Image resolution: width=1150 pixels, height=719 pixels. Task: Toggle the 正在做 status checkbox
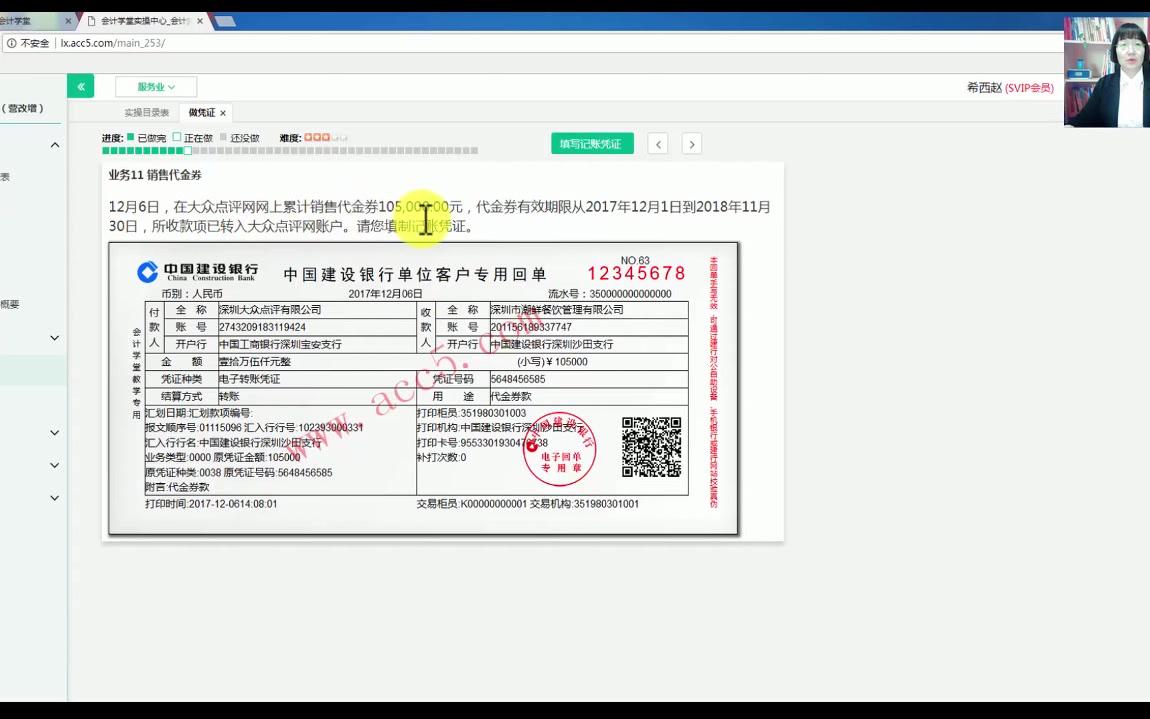click(x=177, y=136)
